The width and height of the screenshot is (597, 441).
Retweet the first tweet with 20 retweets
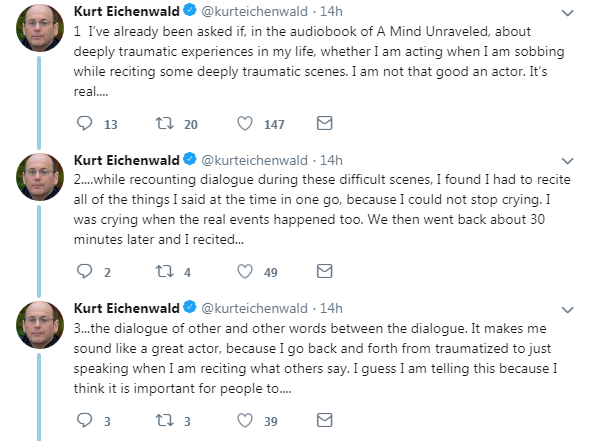tap(164, 123)
